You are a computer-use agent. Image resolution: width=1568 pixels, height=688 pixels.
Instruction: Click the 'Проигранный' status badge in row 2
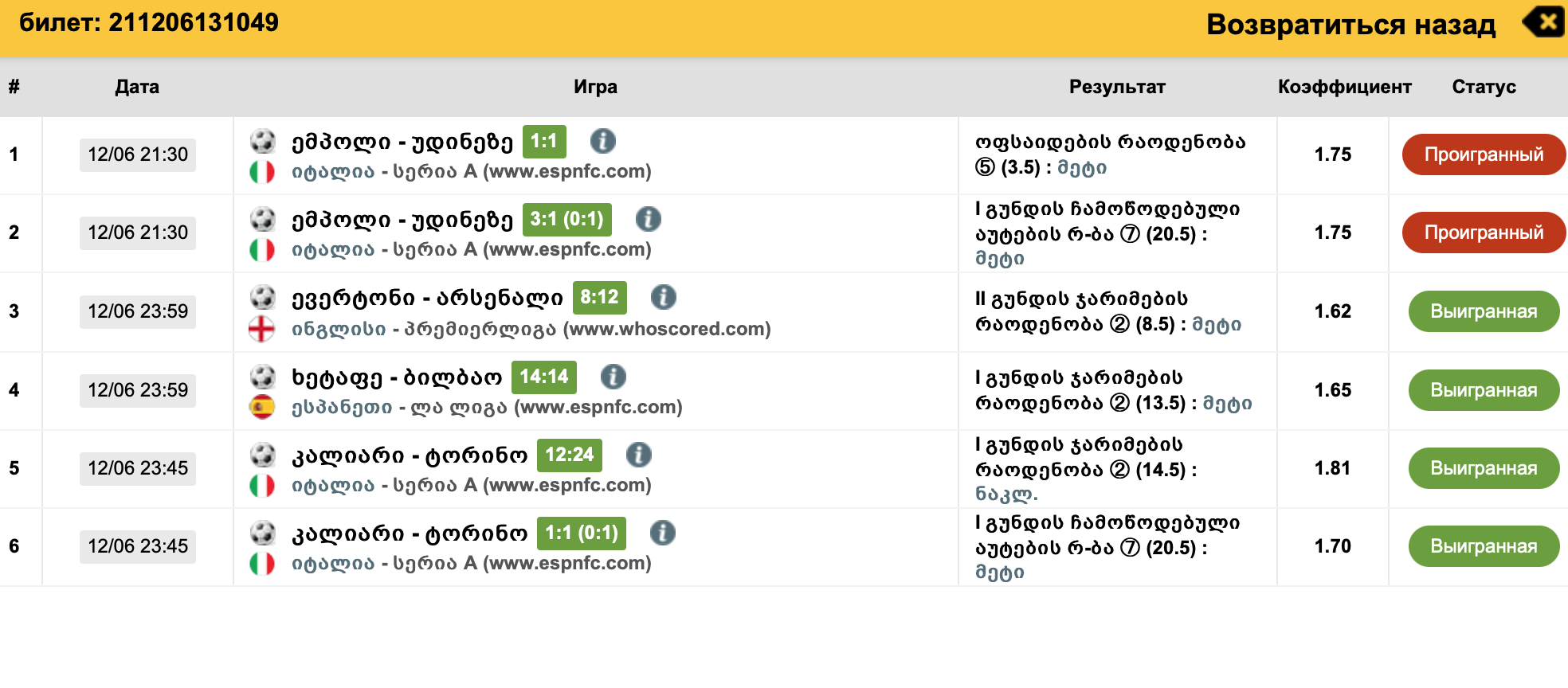[x=1483, y=233]
